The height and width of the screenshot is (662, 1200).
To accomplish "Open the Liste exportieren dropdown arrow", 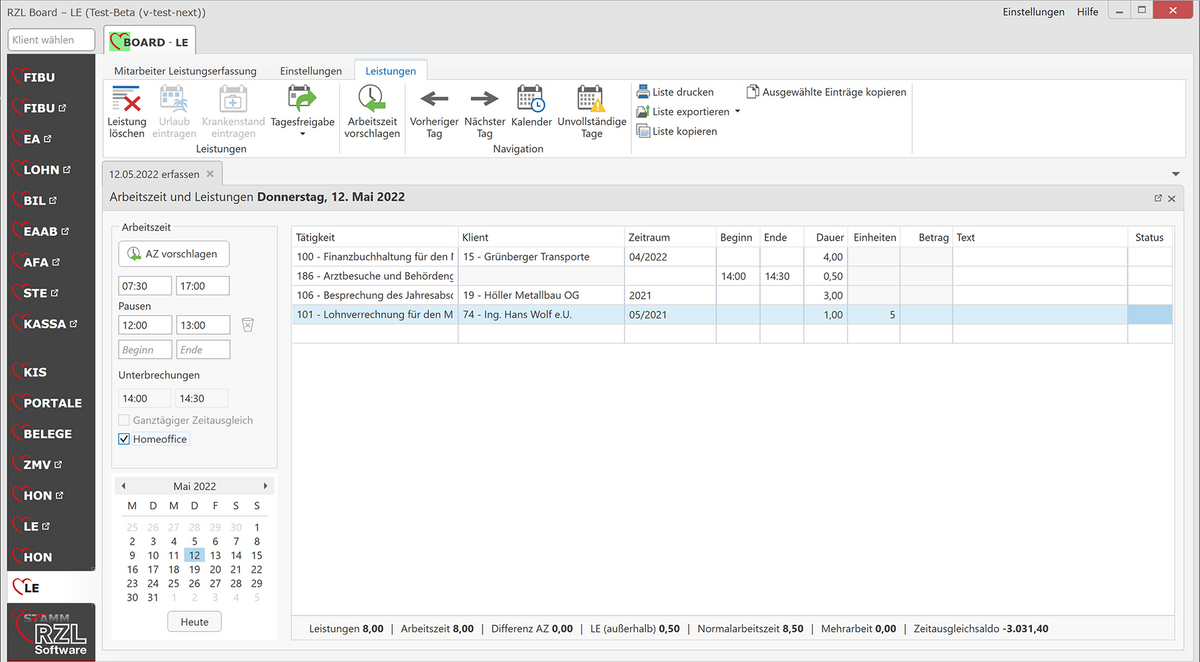I will (738, 112).
